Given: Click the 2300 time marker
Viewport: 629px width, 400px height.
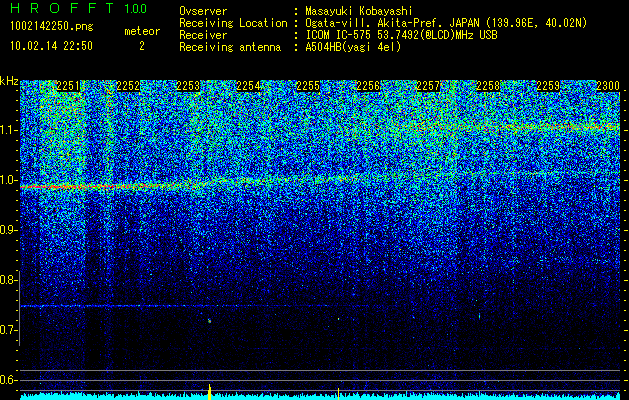Looking at the screenshot, I should (x=608, y=86).
